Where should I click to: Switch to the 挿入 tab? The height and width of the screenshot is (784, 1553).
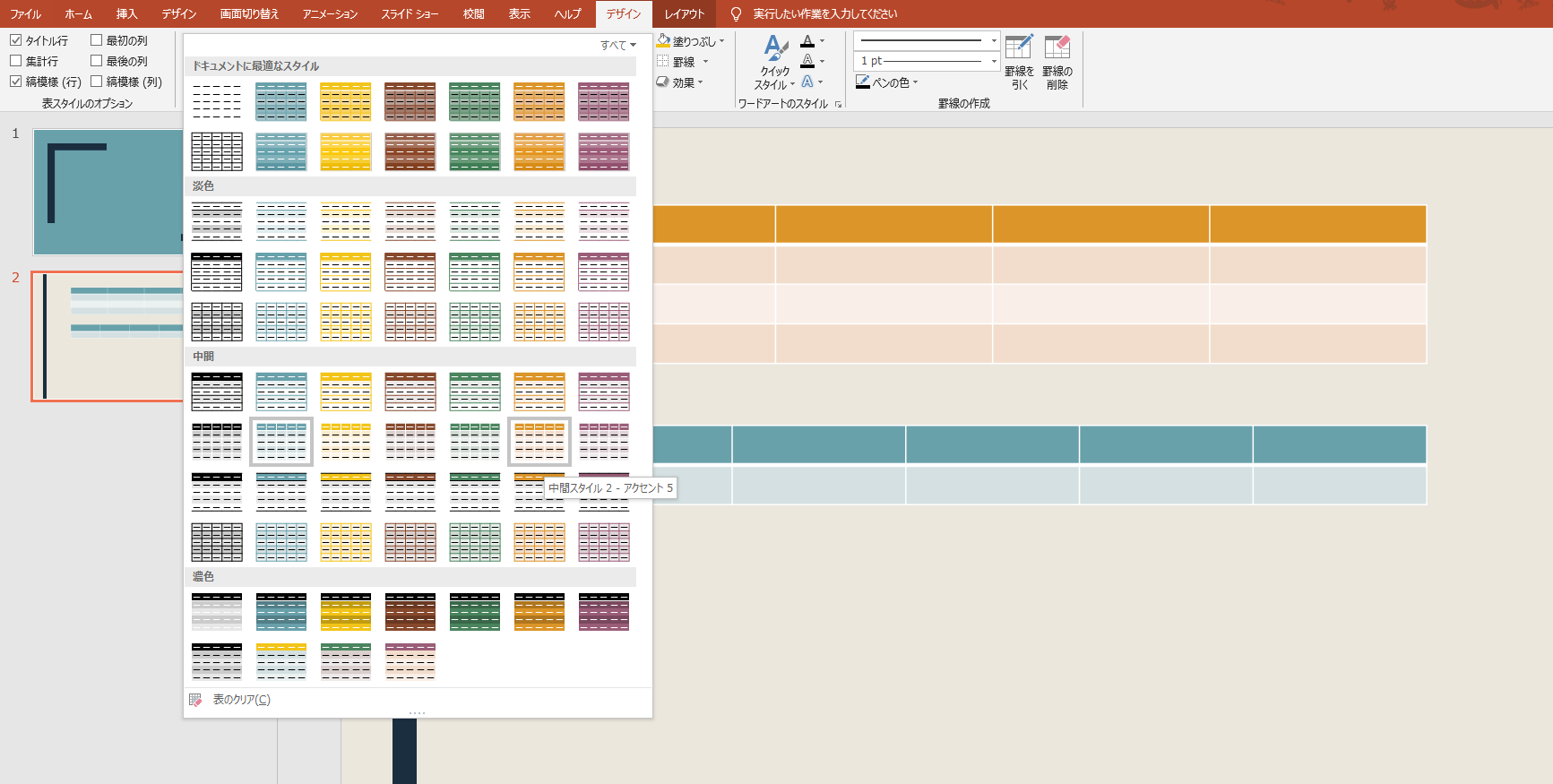pyautogui.click(x=127, y=13)
